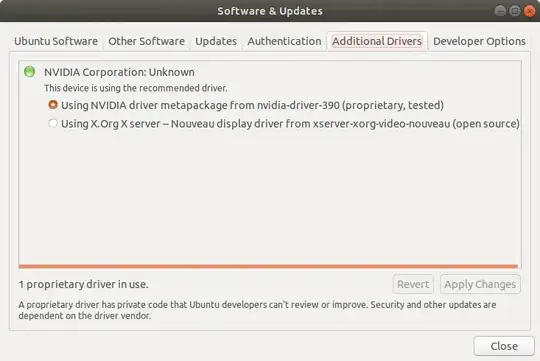Click the Apply Changes button
This screenshot has height=361, width=540.
point(480,284)
